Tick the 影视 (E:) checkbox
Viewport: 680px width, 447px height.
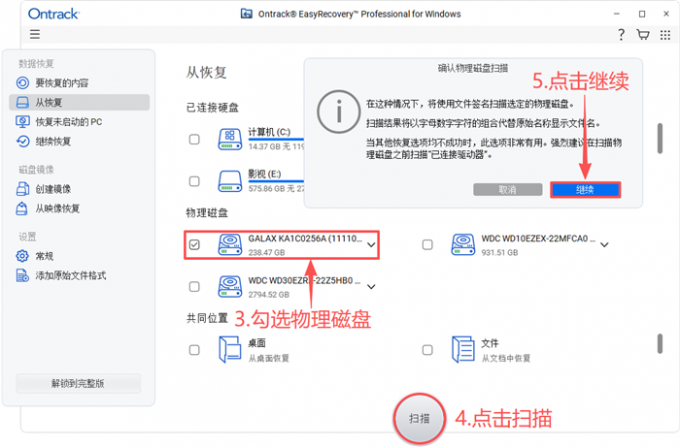[x=194, y=181]
